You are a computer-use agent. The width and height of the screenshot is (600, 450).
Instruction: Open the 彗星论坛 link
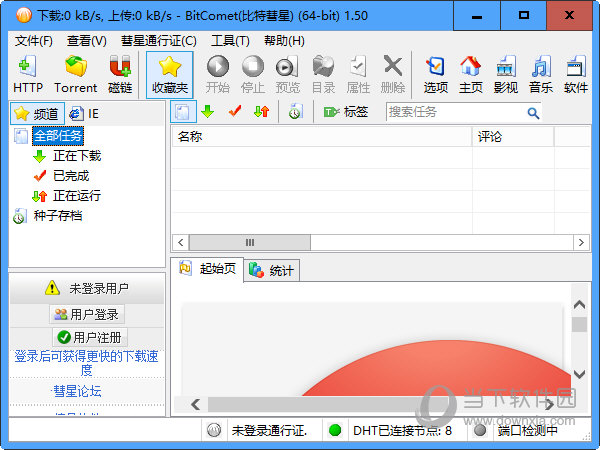click(77, 391)
